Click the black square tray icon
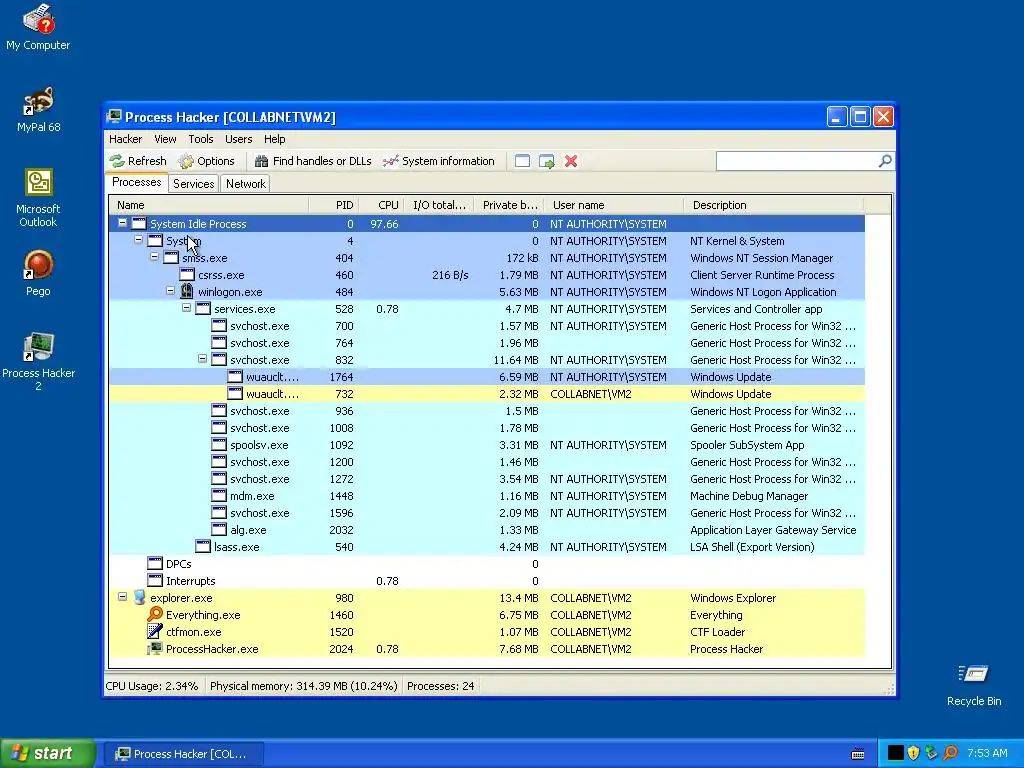Image resolution: width=1024 pixels, height=768 pixels. pyautogui.click(x=895, y=753)
